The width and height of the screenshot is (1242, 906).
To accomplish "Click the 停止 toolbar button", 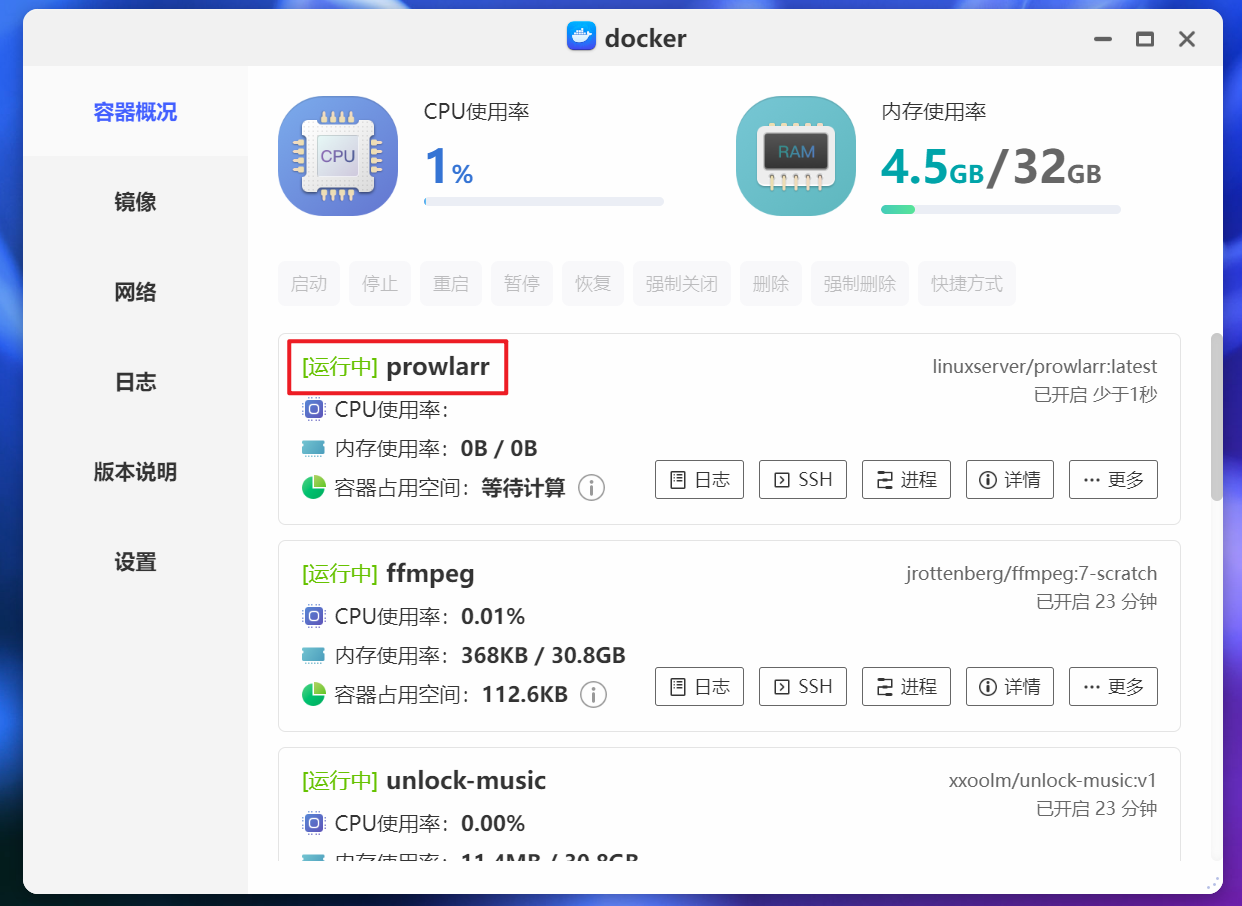I will [x=380, y=284].
